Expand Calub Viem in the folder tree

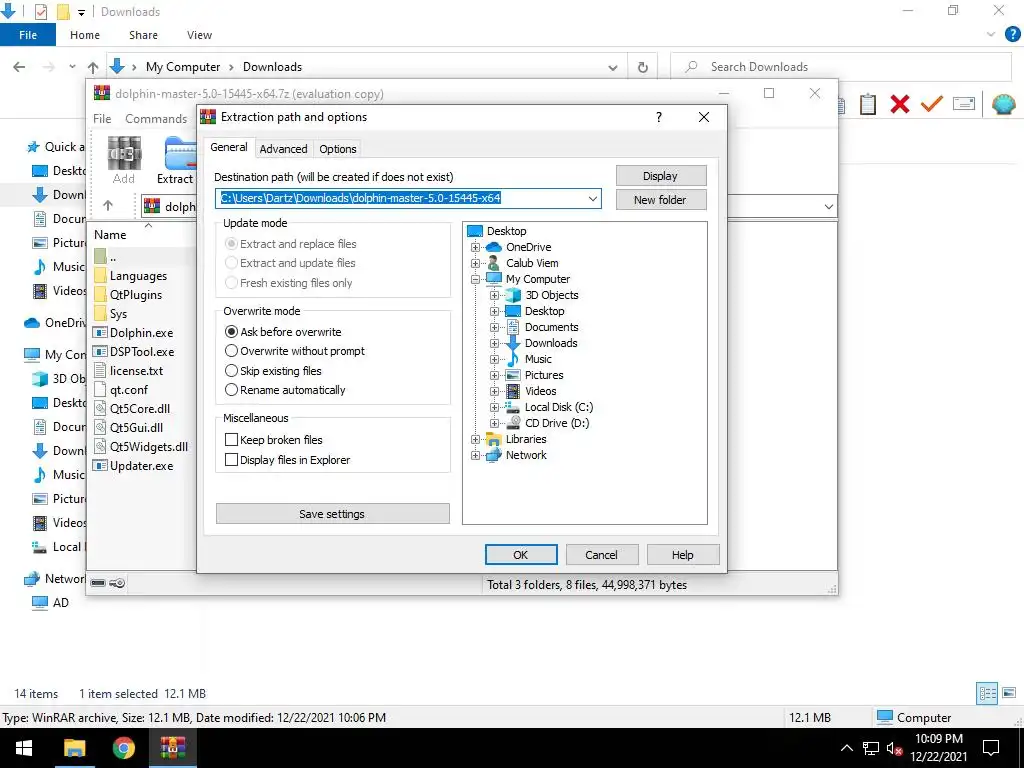(475, 263)
